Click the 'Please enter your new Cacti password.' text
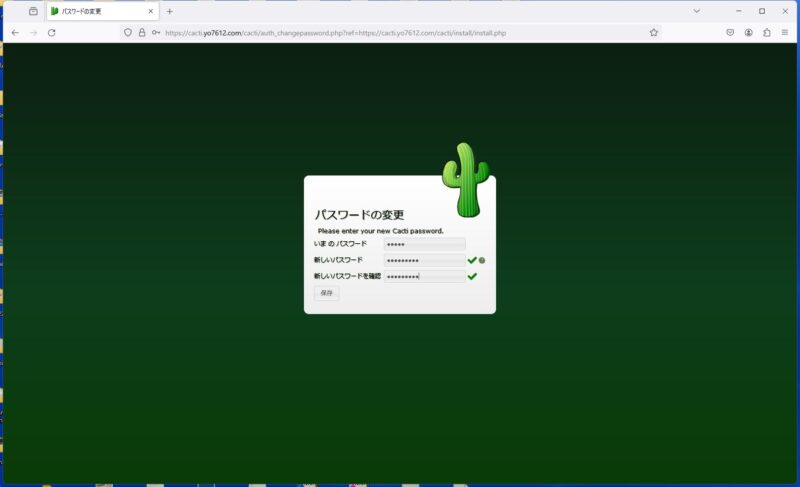800x487 pixels. [x=381, y=231]
